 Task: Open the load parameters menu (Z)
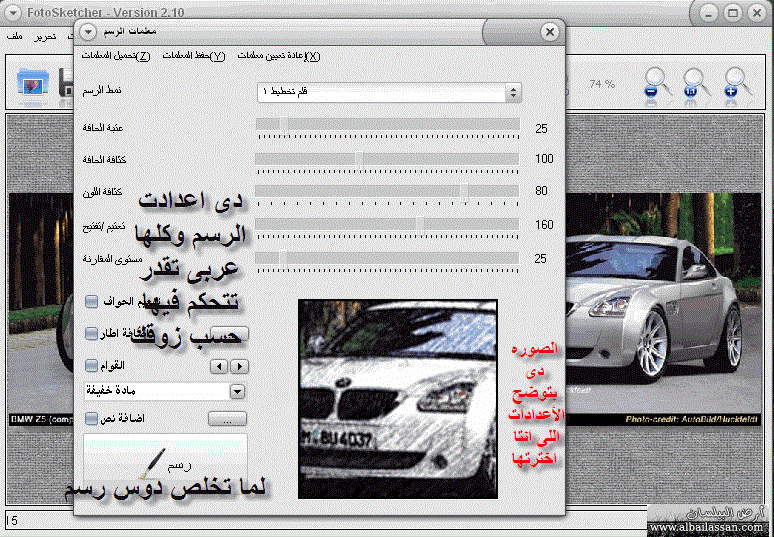[115, 56]
